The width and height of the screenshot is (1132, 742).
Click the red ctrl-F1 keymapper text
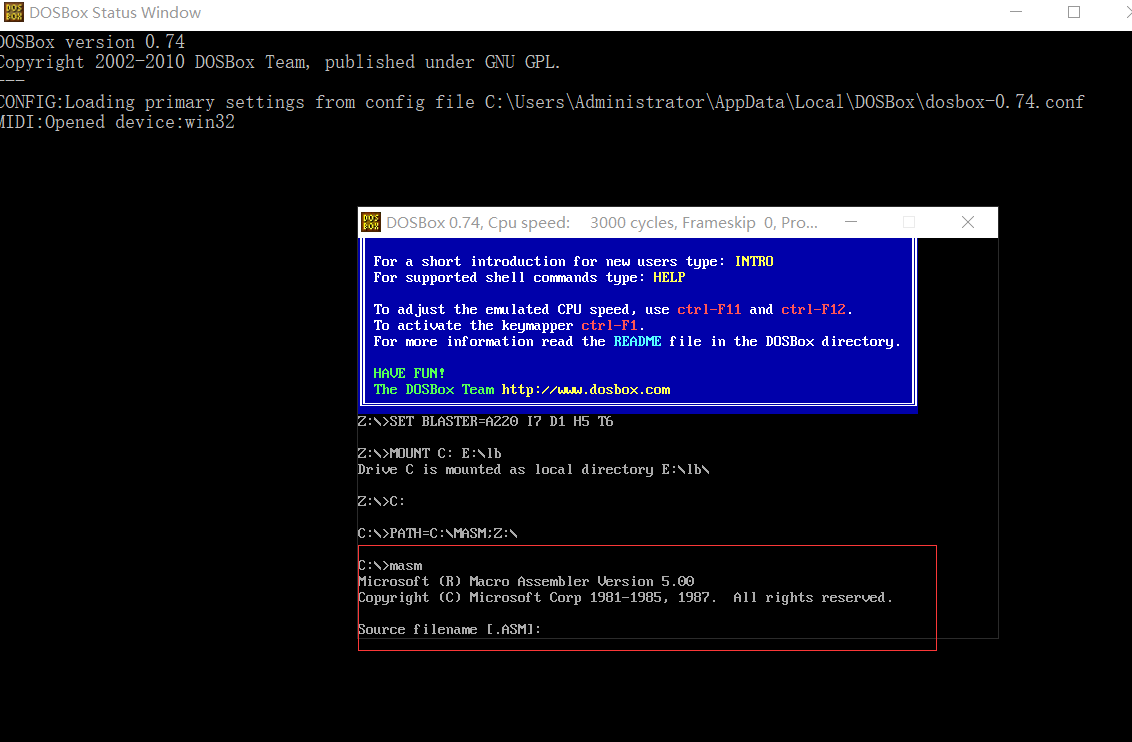point(609,326)
